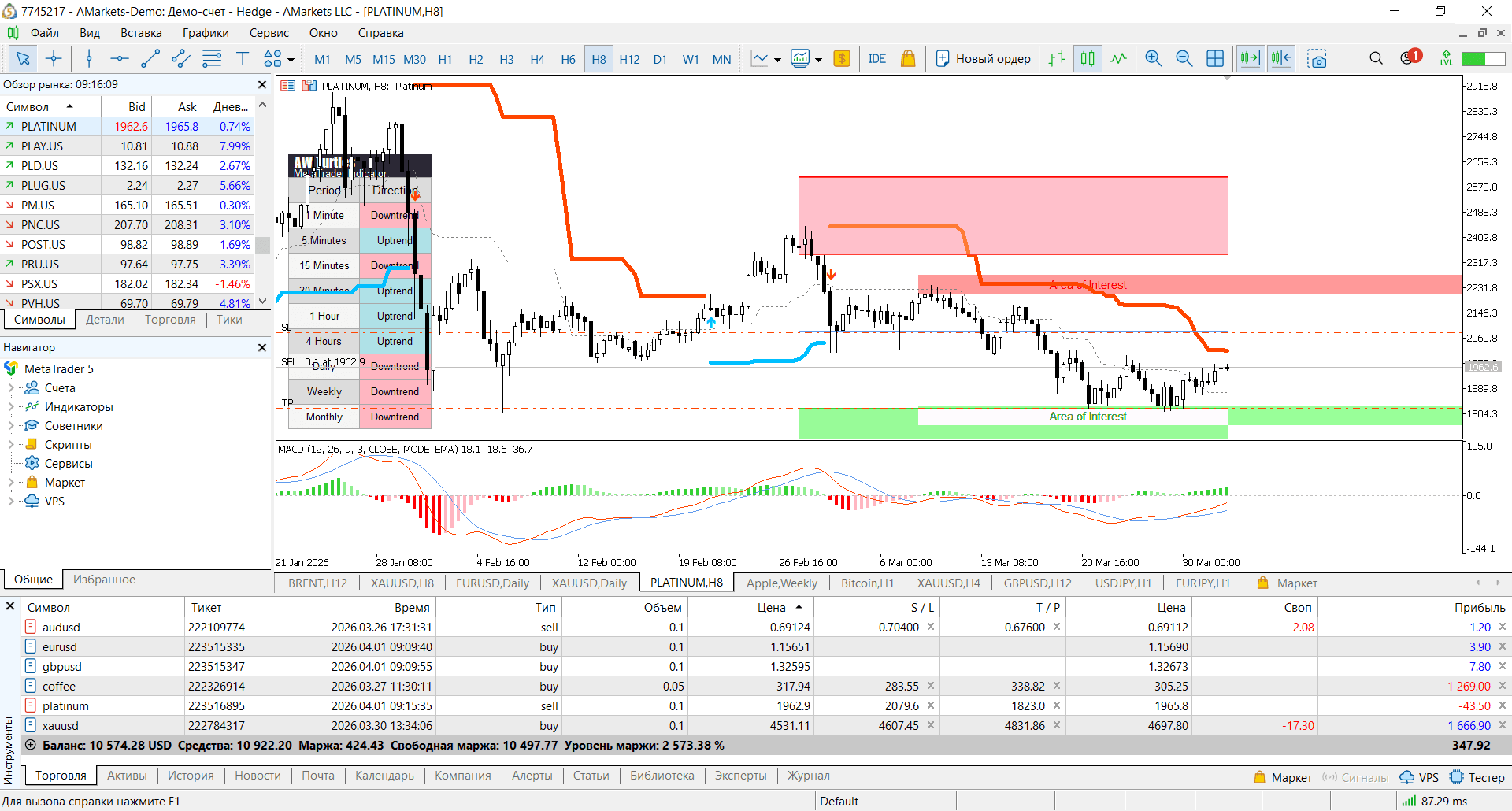
Task: Select the PLATINUM row in market watch
Action: pyautogui.click(x=49, y=126)
